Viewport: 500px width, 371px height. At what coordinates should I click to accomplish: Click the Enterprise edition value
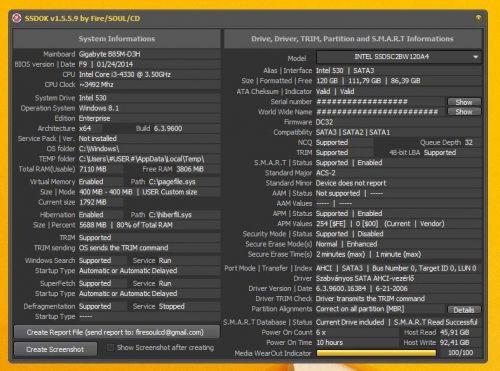(95, 118)
